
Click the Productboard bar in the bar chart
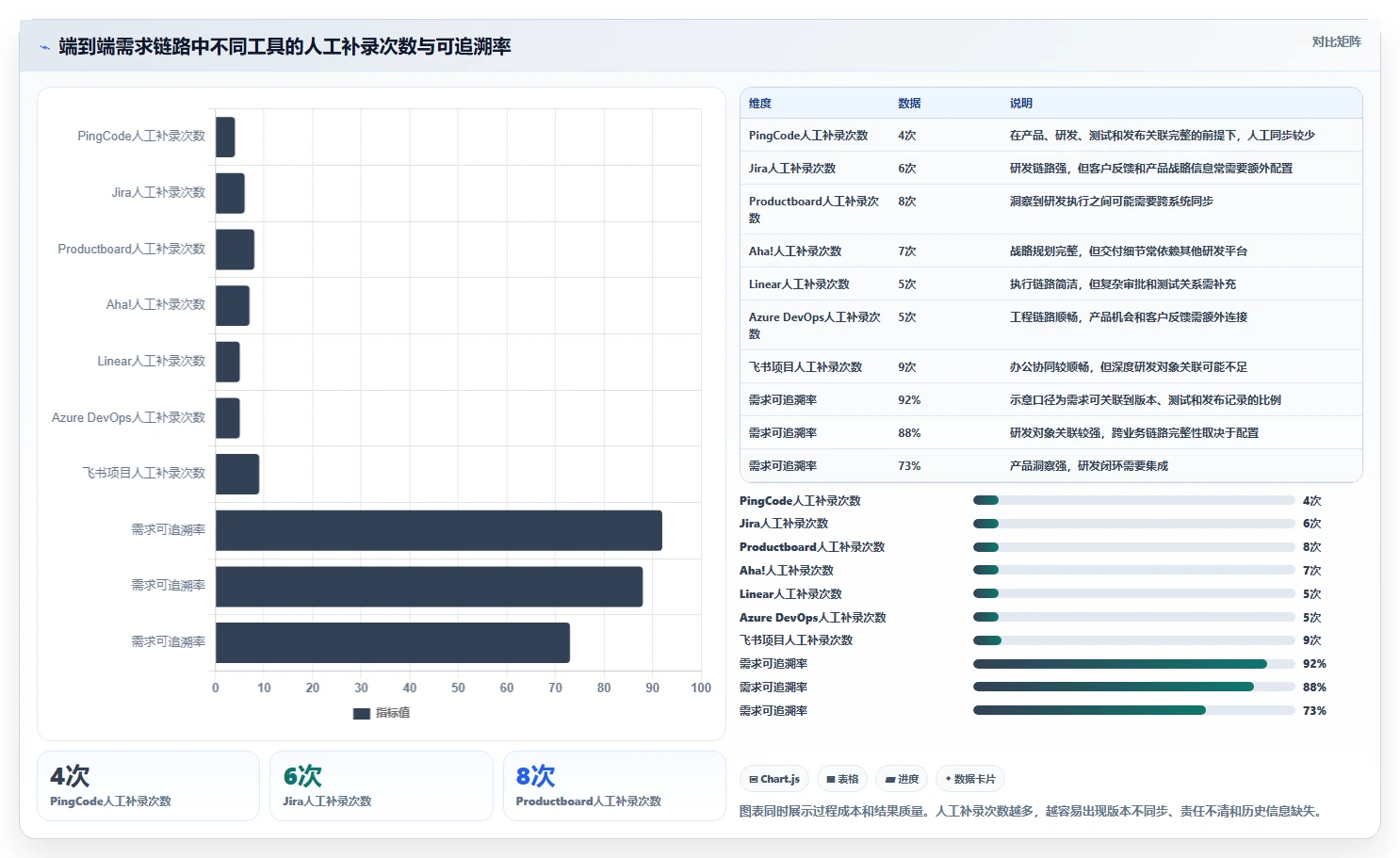click(235, 250)
